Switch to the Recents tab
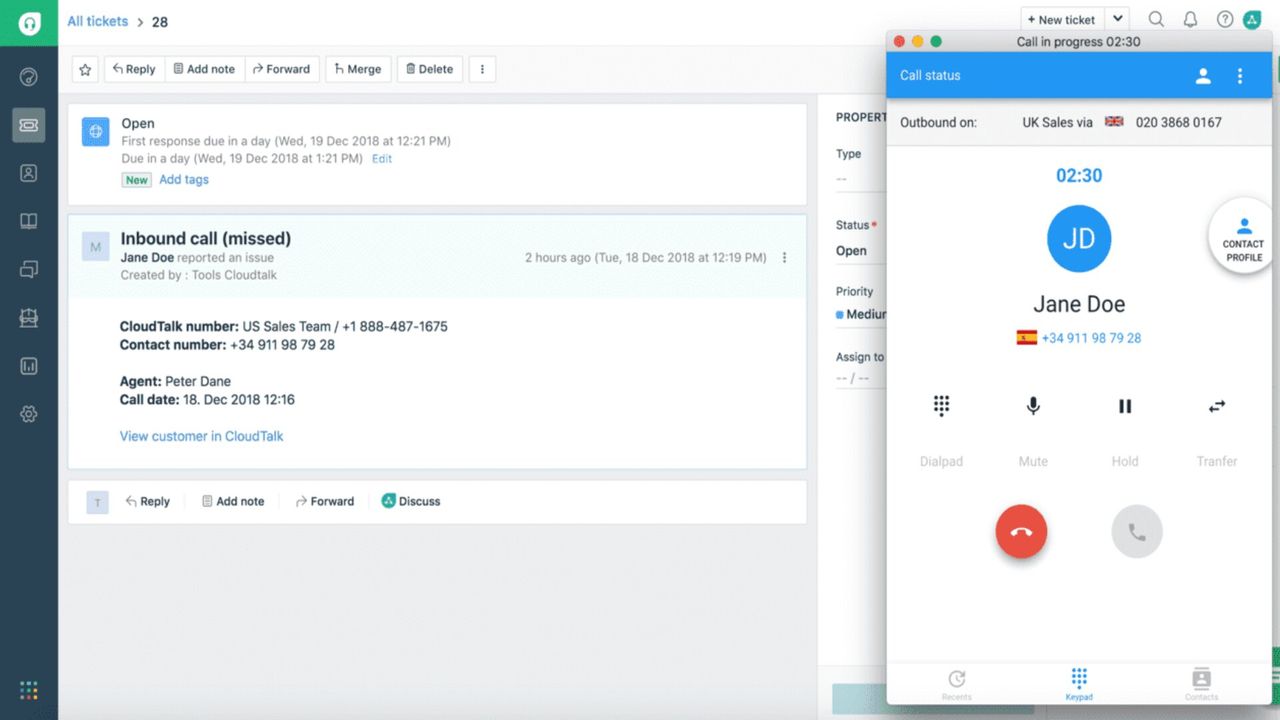The height and width of the screenshot is (720, 1280). 957,684
